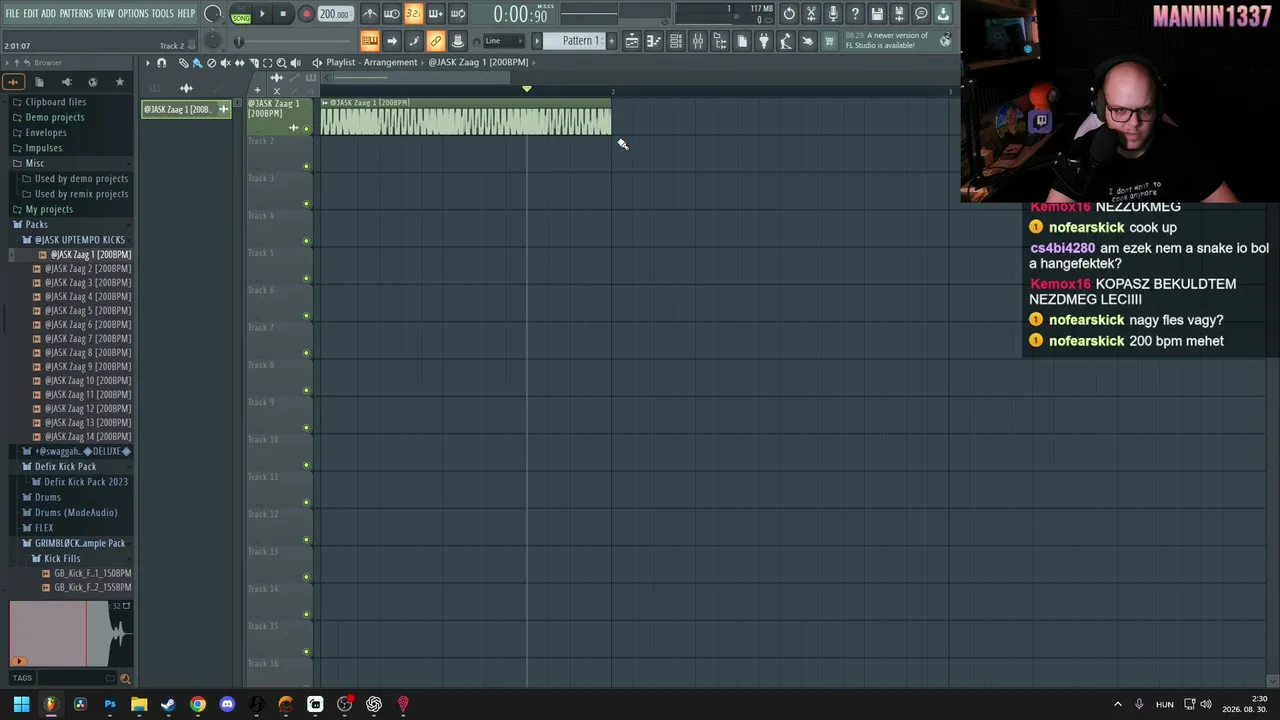This screenshot has width=1280, height=720.
Task: Adjust the tempo value 200.000
Action: tap(334, 14)
